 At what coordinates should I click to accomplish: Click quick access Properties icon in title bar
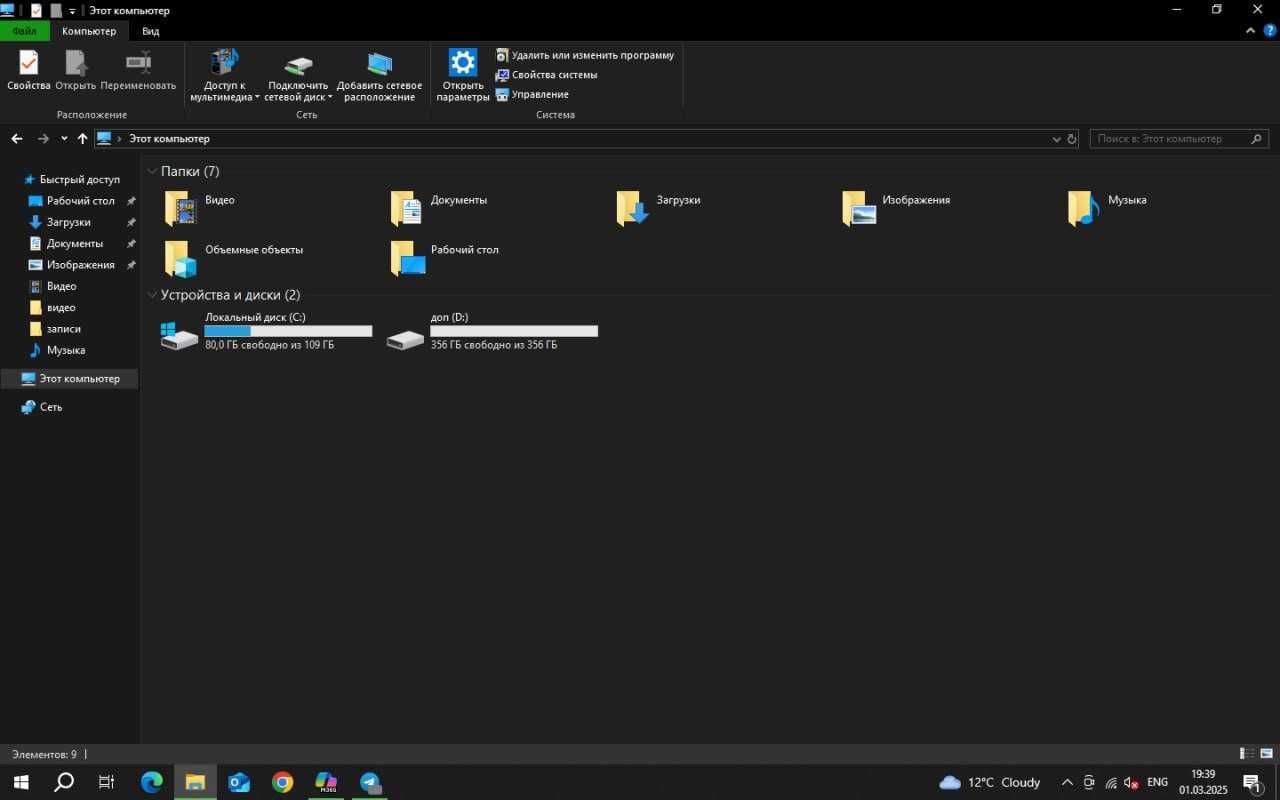click(37, 10)
